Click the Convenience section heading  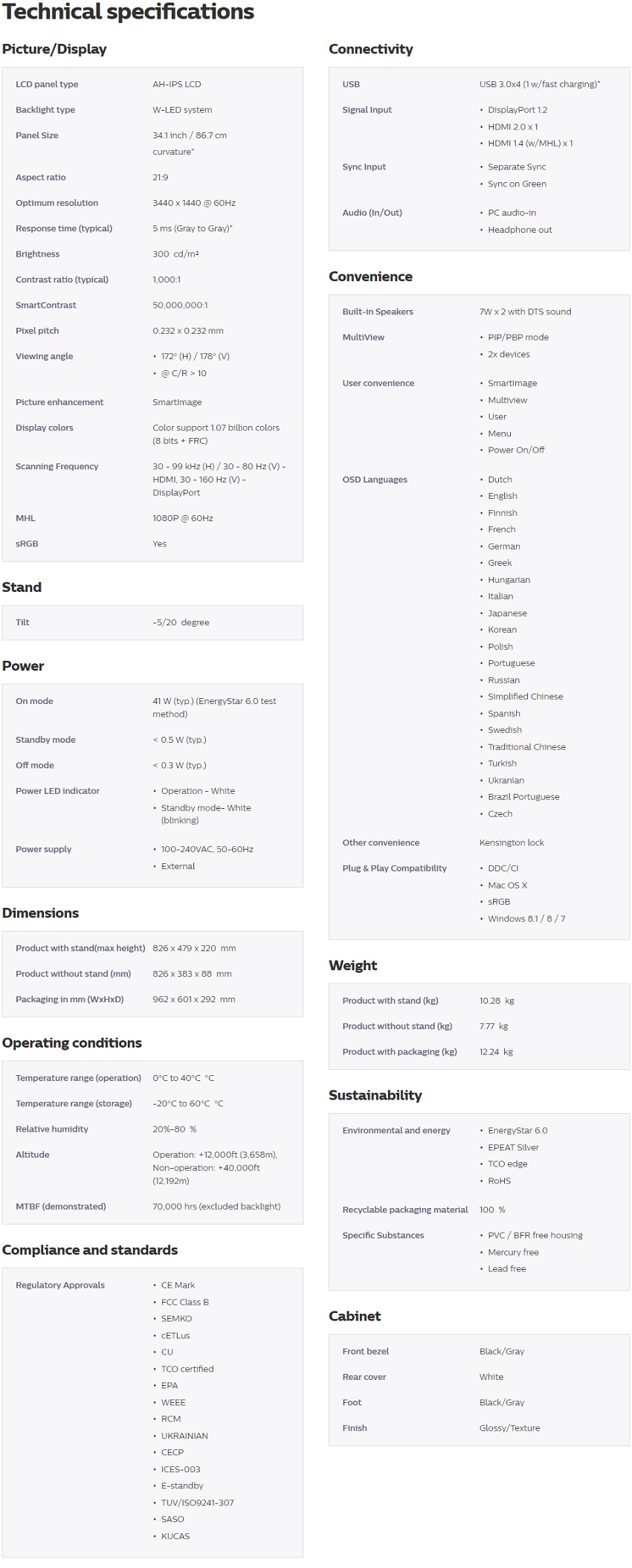370,277
